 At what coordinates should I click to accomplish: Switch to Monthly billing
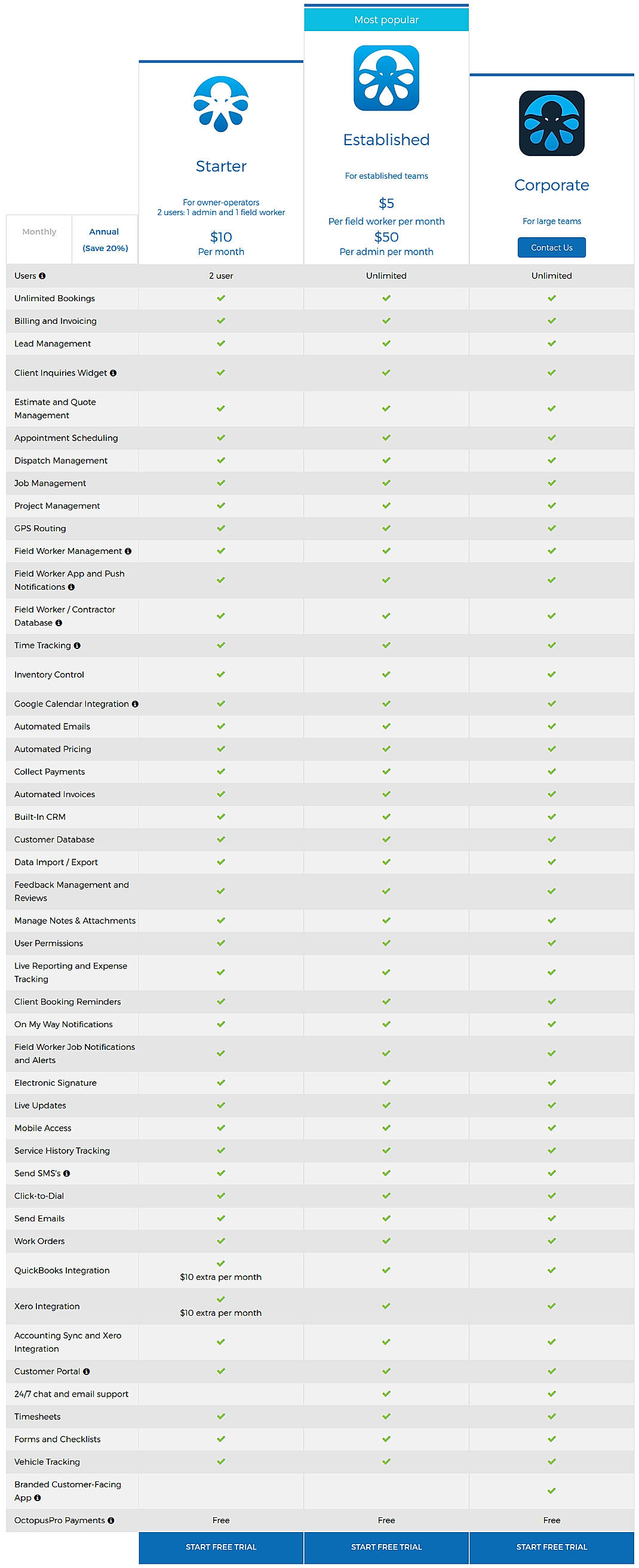click(x=39, y=231)
